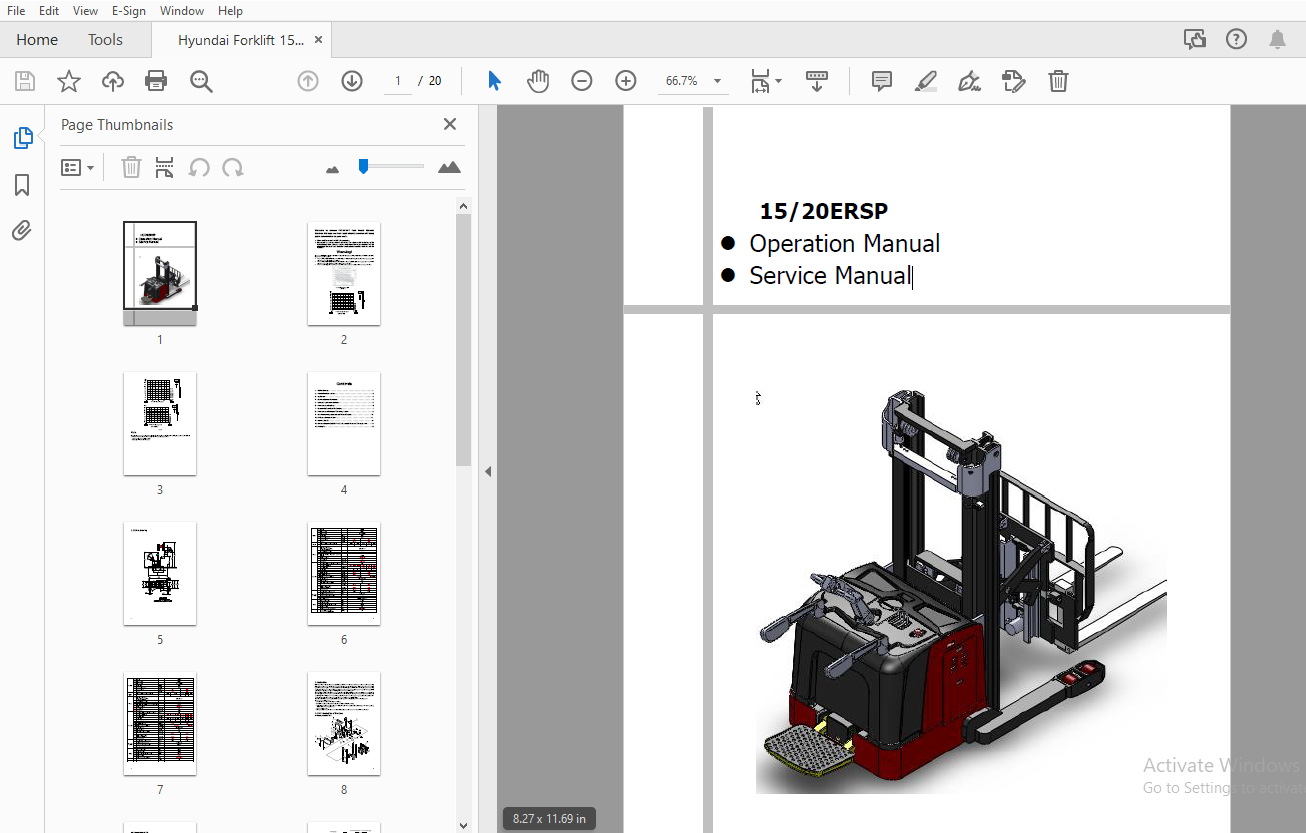The width and height of the screenshot is (1306, 833).
Task: Open the fit page options tool
Action: (766, 81)
